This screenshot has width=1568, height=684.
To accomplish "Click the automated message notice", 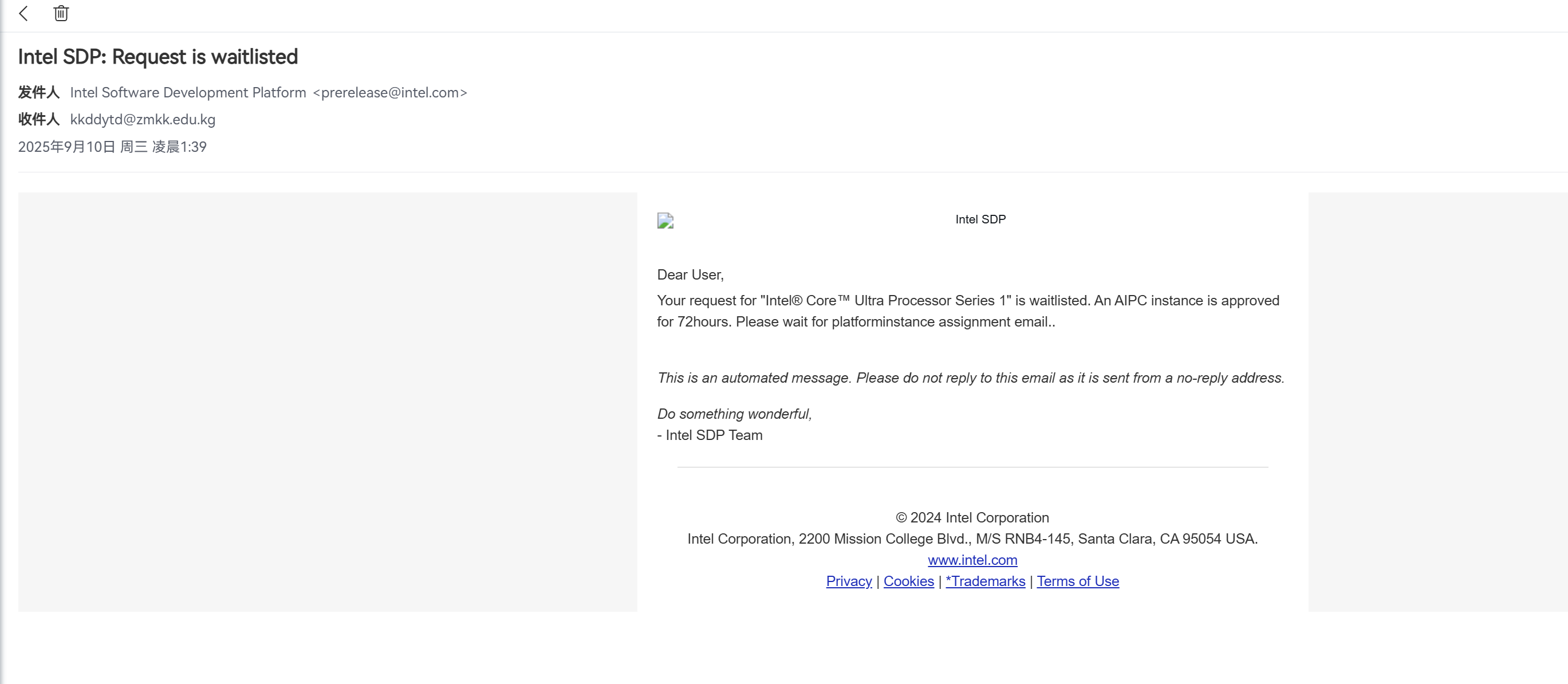I will 970,378.
